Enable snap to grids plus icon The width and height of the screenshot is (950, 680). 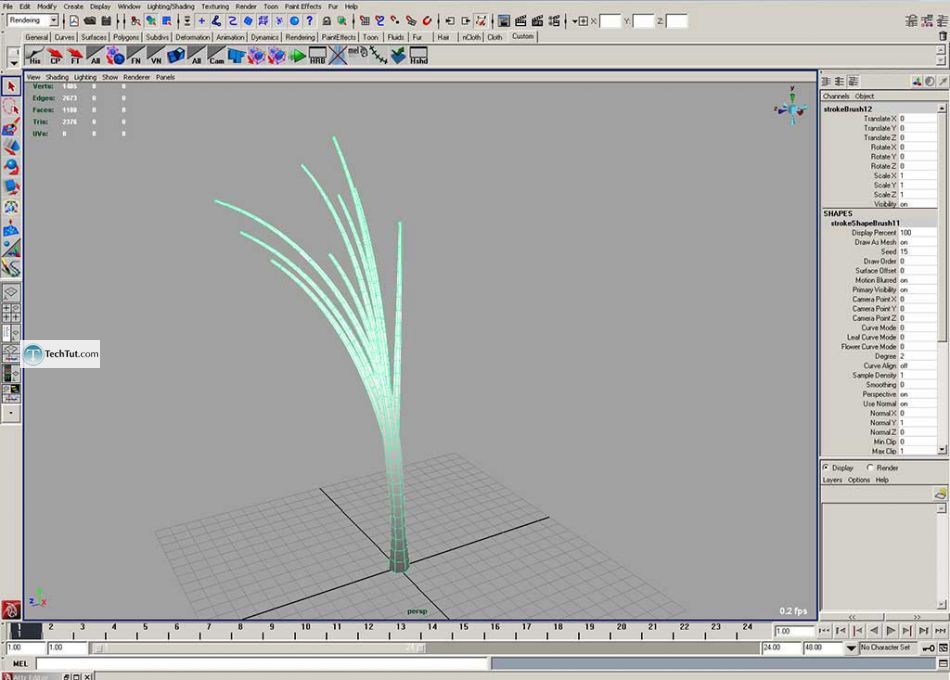click(x=202, y=21)
